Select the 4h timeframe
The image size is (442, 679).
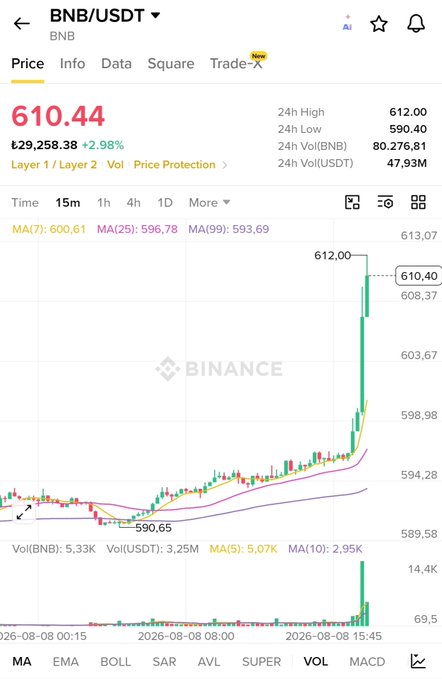click(x=133, y=203)
